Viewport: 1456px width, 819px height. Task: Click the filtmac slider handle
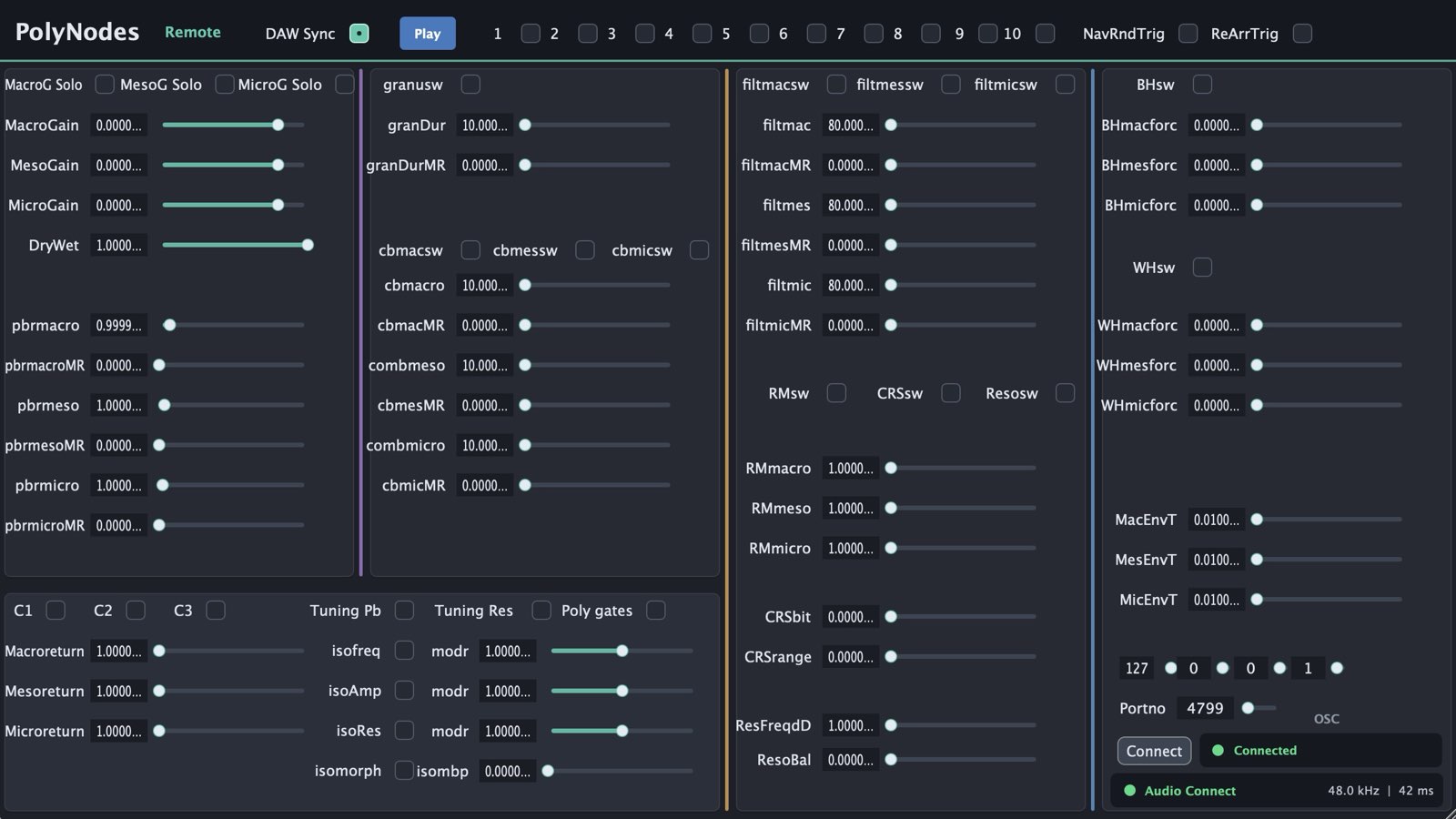pos(891,125)
